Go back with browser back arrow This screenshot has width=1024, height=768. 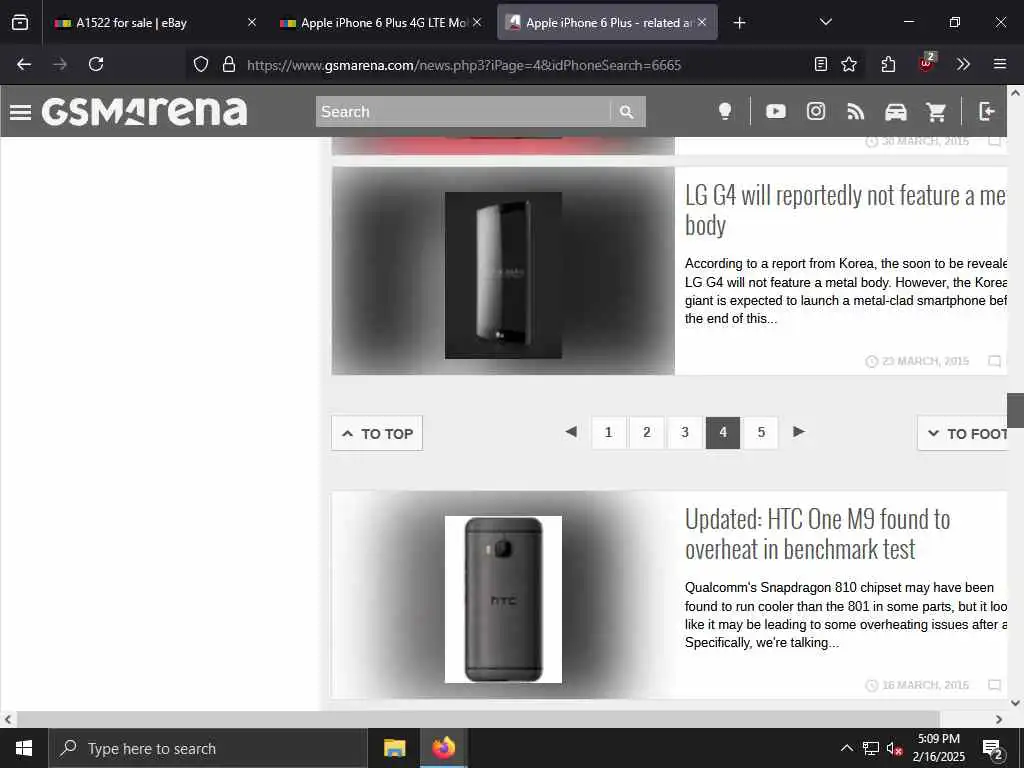(x=24, y=64)
